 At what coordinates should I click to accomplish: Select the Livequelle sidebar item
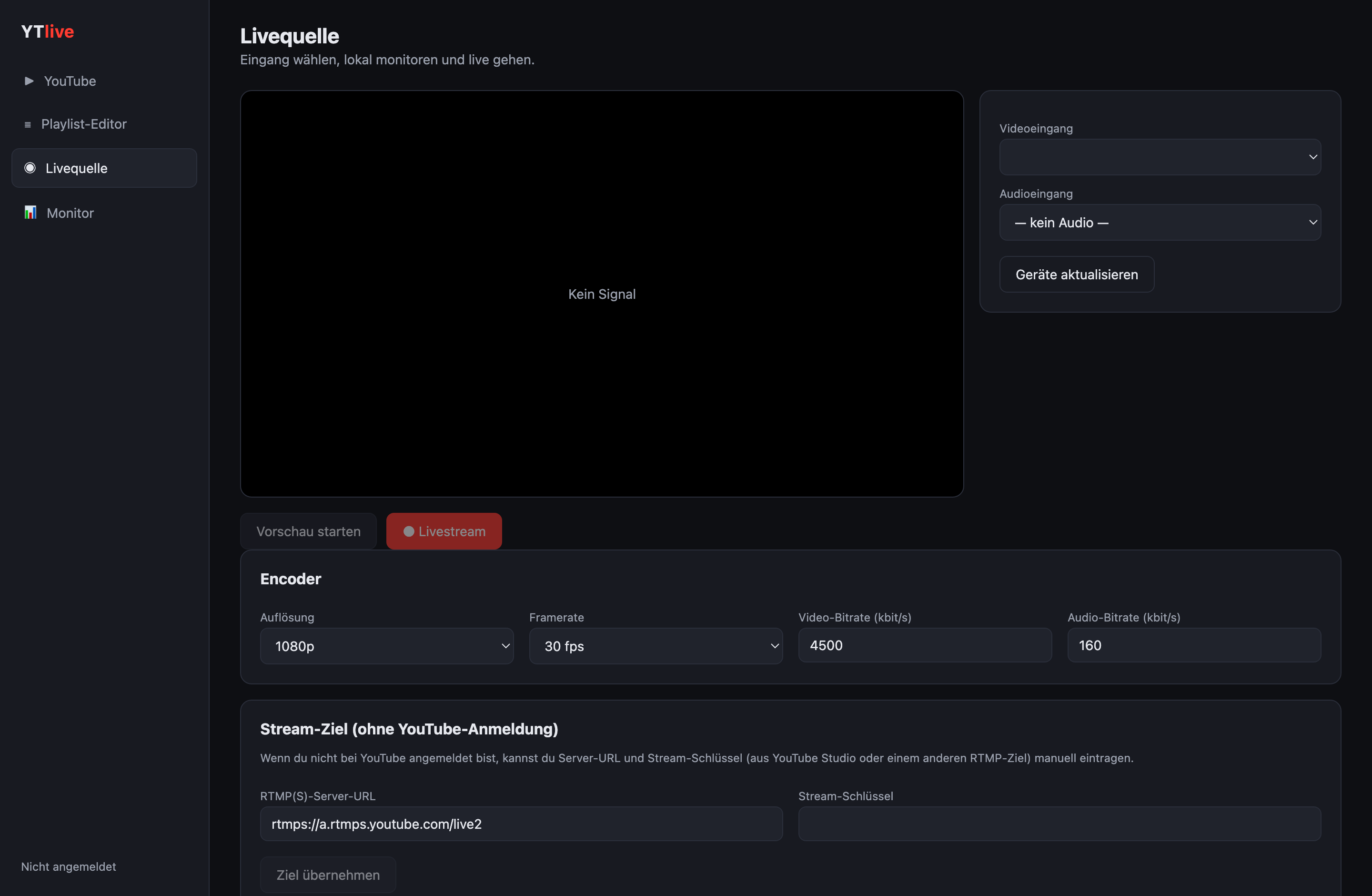click(104, 168)
